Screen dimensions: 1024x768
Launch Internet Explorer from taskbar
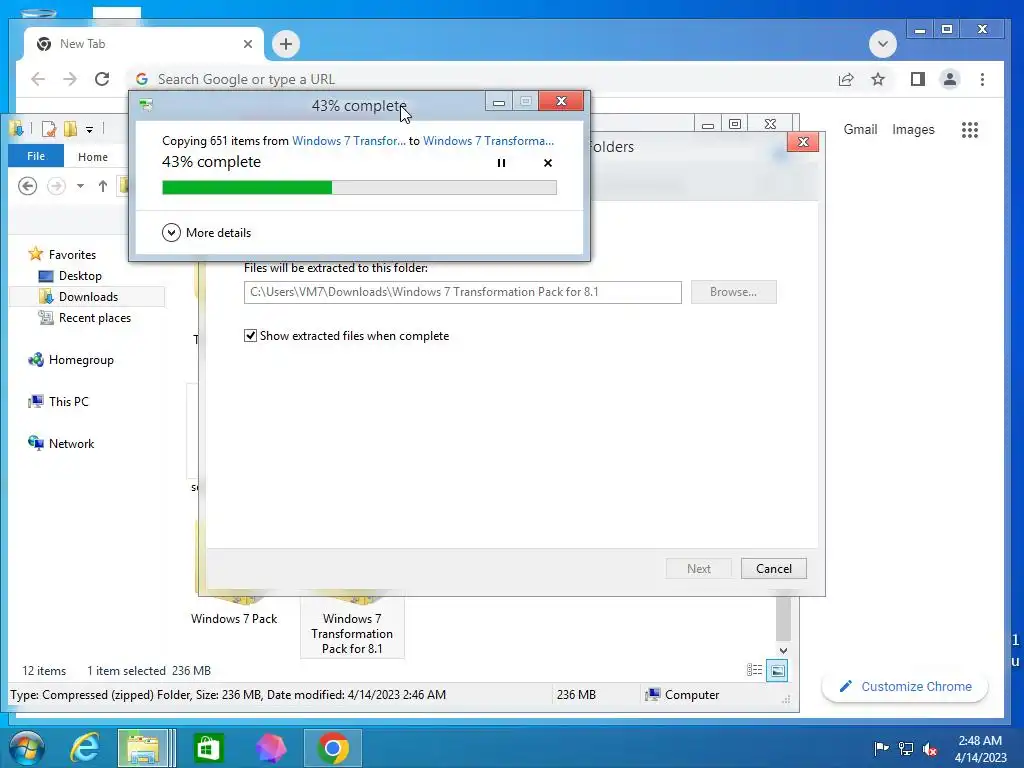[85, 748]
